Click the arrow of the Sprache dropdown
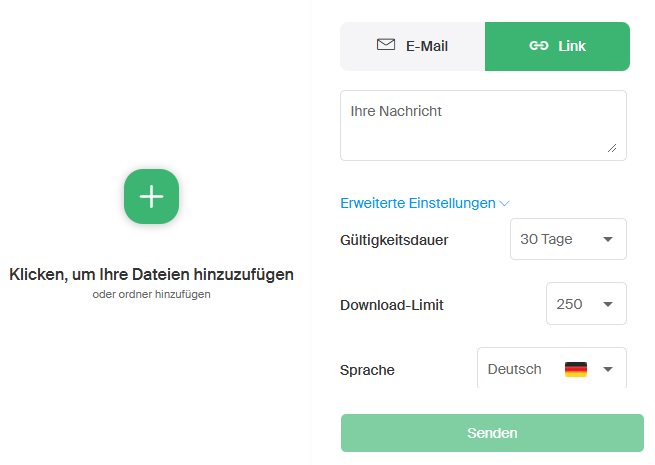The height and width of the screenshot is (465, 655). point(607,369)
